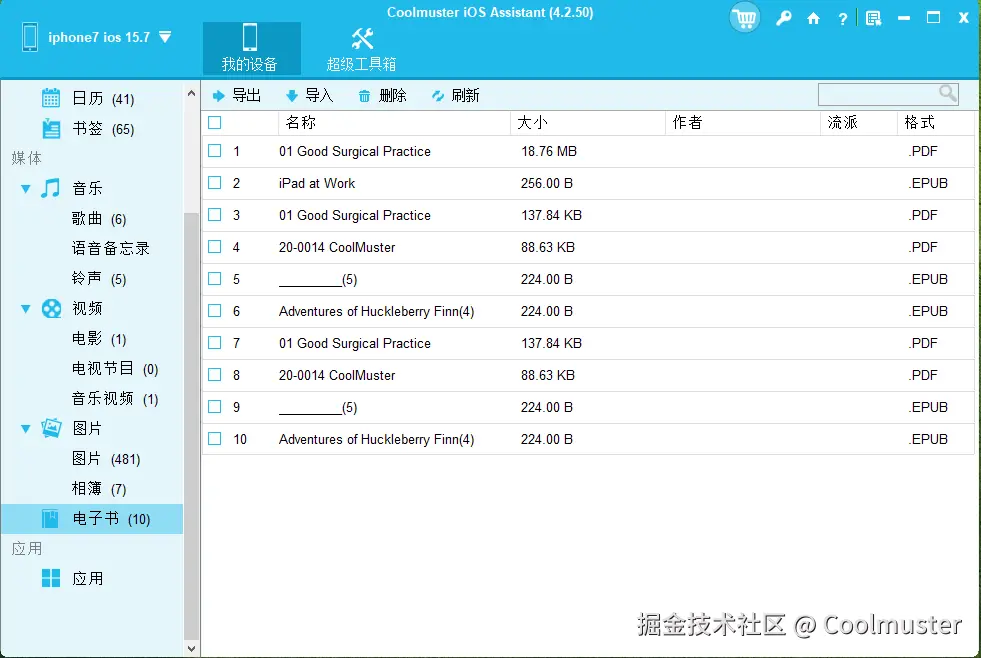Viewport: 981px width, 658px height.
Task: Select 电影 (1) in sidebar
Action: [x=99, y=338]
